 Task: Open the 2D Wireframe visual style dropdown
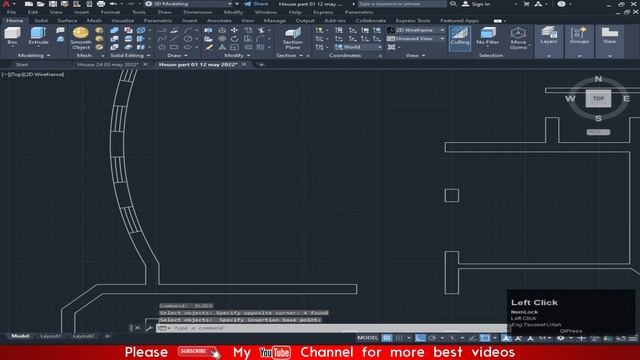[416, 30]
